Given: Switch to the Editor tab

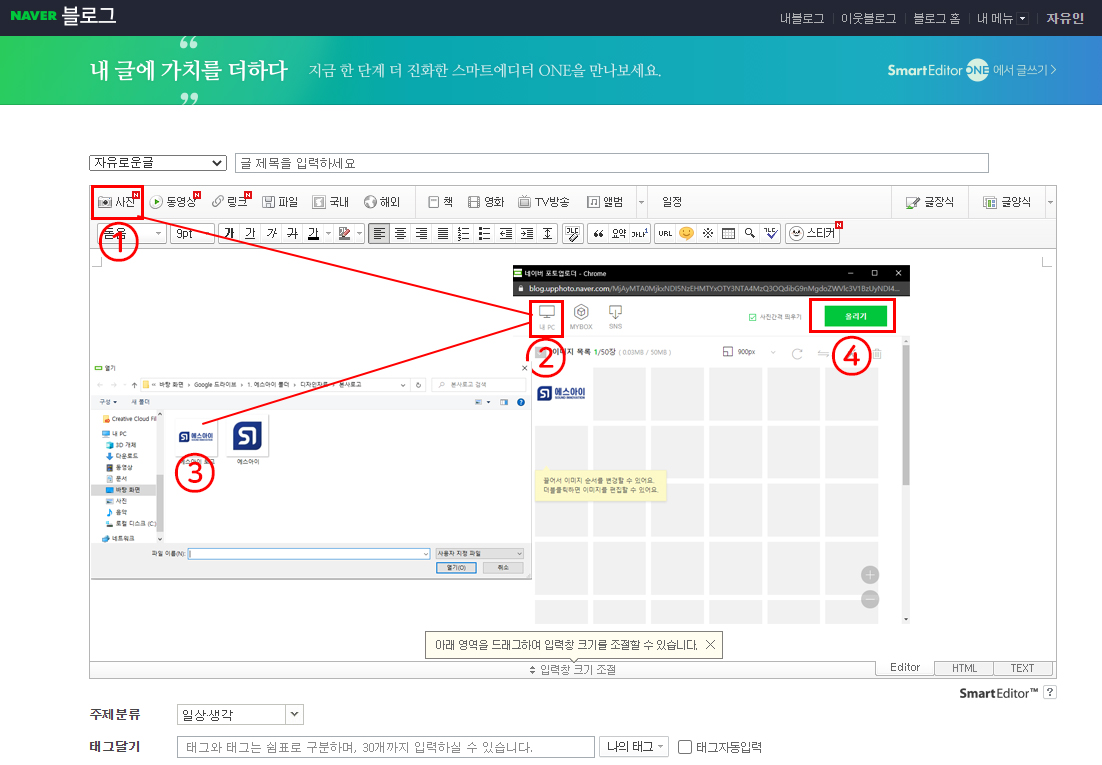Looking at the screenshot, I should pos(905,667).
